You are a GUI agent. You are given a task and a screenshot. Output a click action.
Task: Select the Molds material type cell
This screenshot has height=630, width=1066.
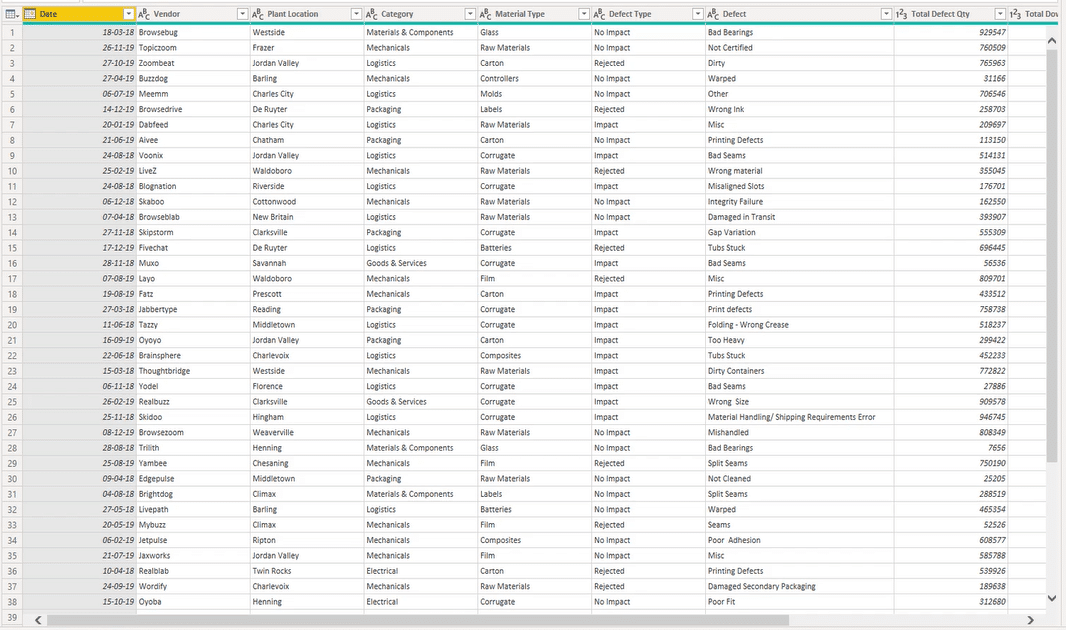point(534,94)
